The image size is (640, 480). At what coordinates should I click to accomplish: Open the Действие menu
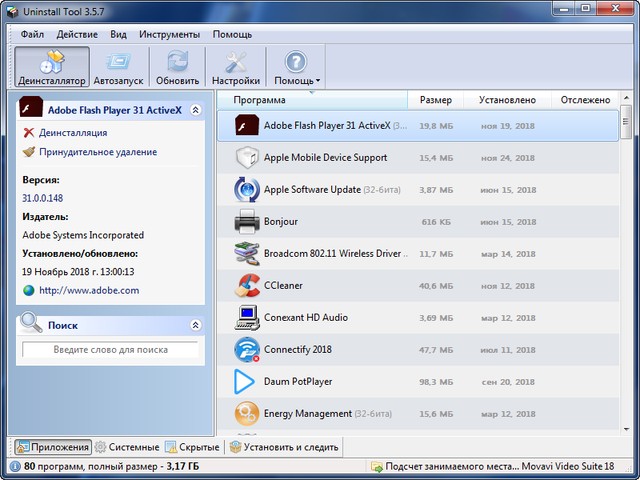click(77, 35)
